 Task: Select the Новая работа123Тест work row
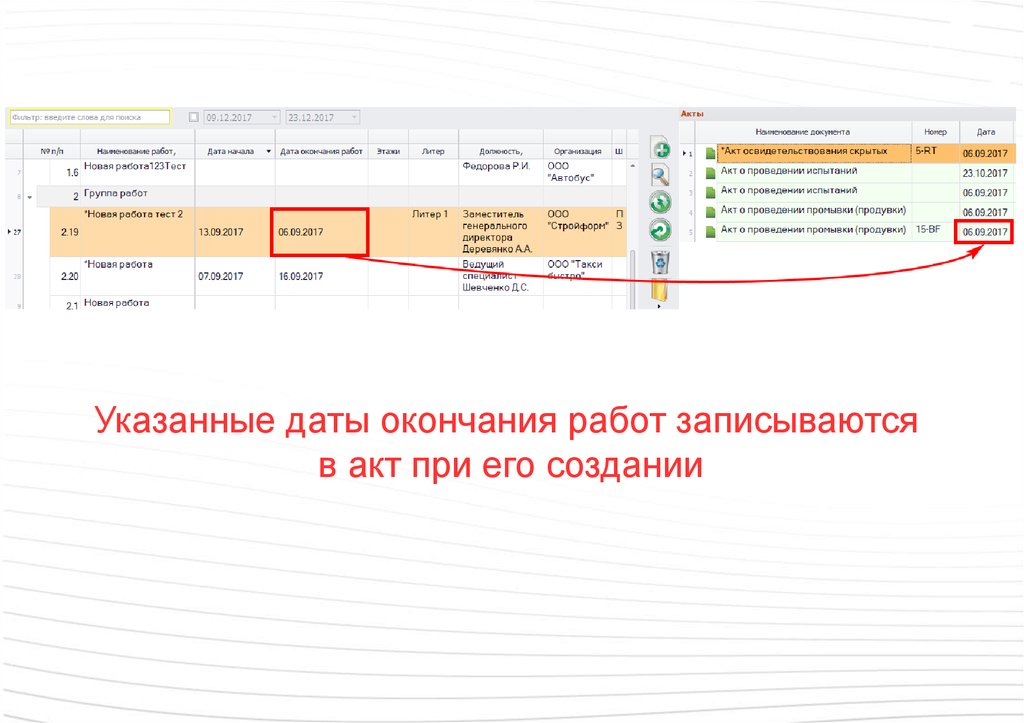point(135,167)
